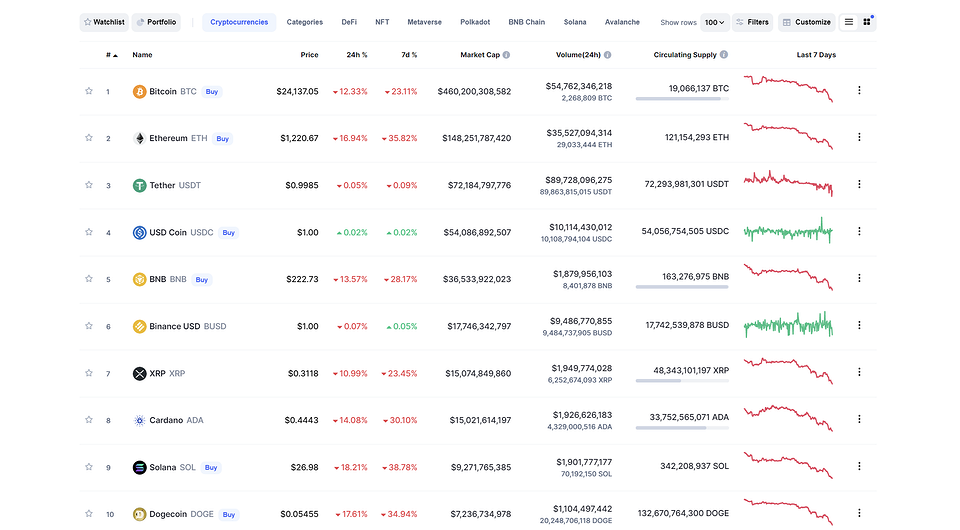Open Dogecoin row three-dot menu
Viewport: 960px width, 530px height.
pos(859,513)
